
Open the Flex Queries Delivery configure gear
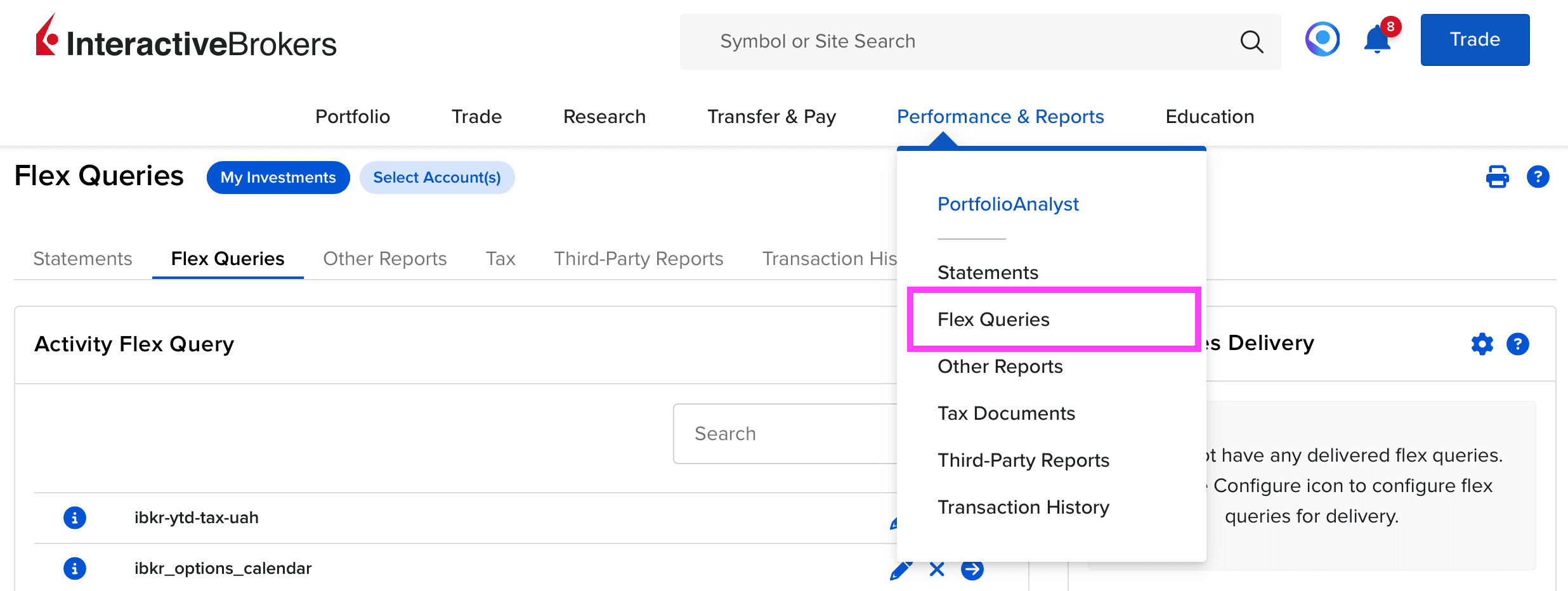[x=1482, y=344]
